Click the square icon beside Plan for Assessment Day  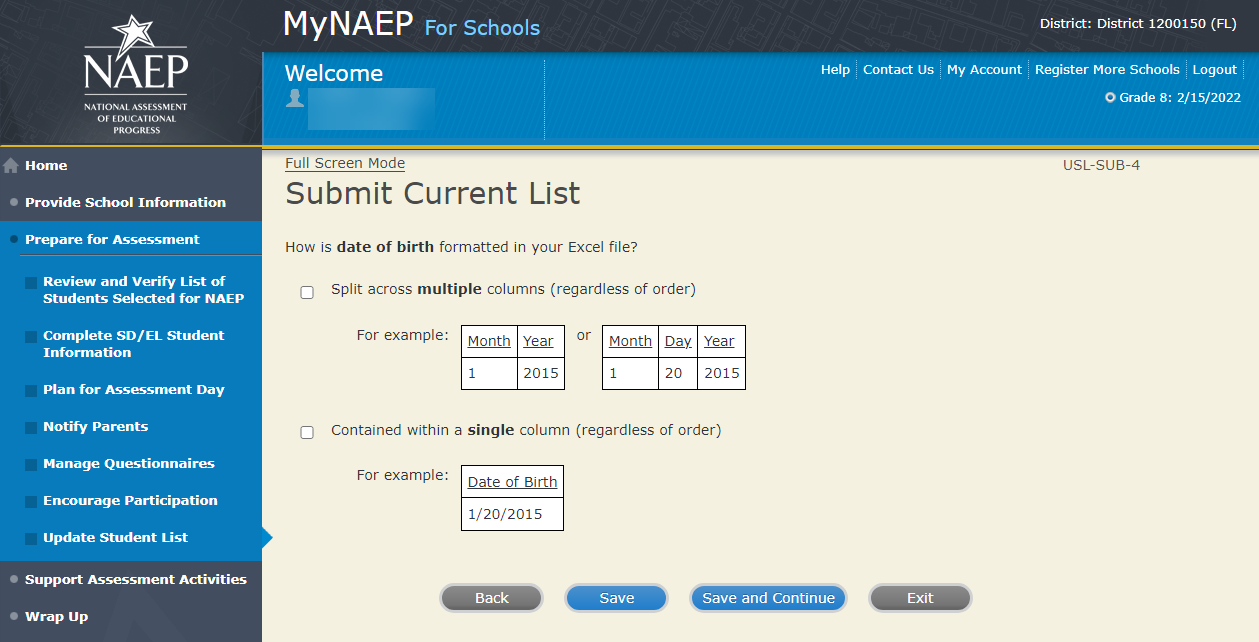point(31,391)
